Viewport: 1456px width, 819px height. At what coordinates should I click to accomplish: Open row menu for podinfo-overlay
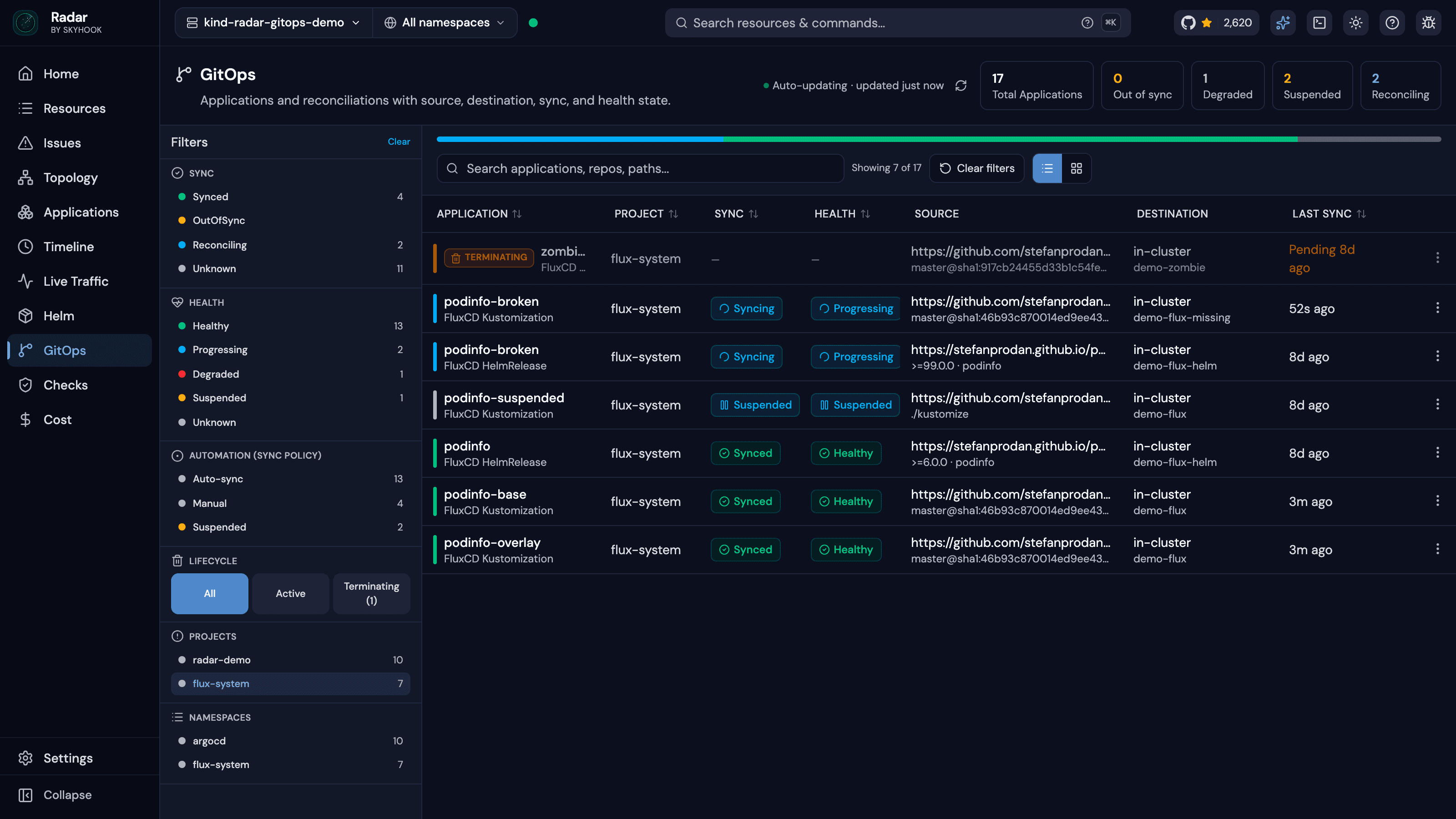point(1437,549)
